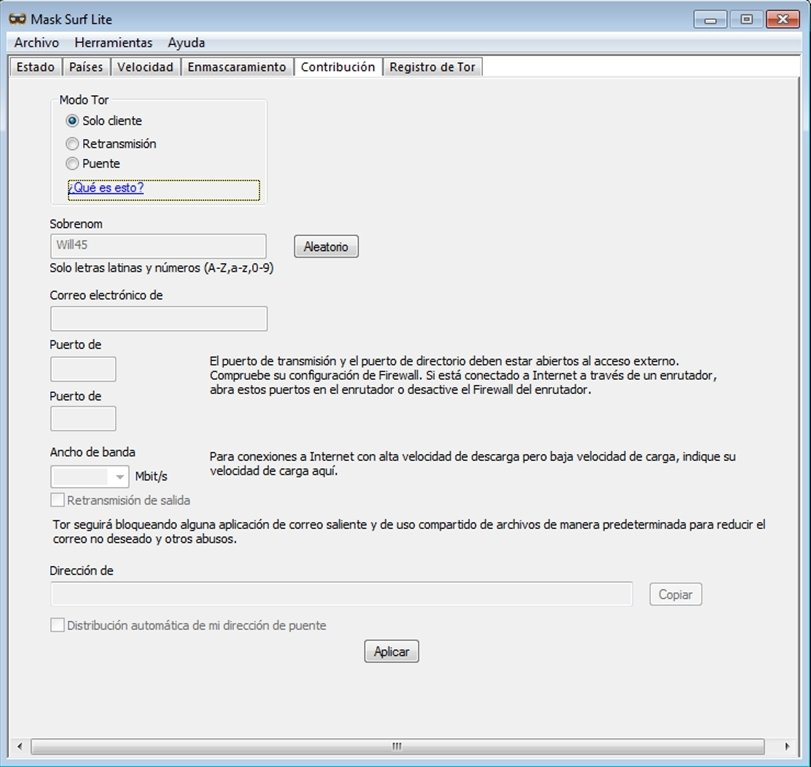The image size is (811, 767).
Task: Choose the Puente radio option
Action: [x=72, y=163]
